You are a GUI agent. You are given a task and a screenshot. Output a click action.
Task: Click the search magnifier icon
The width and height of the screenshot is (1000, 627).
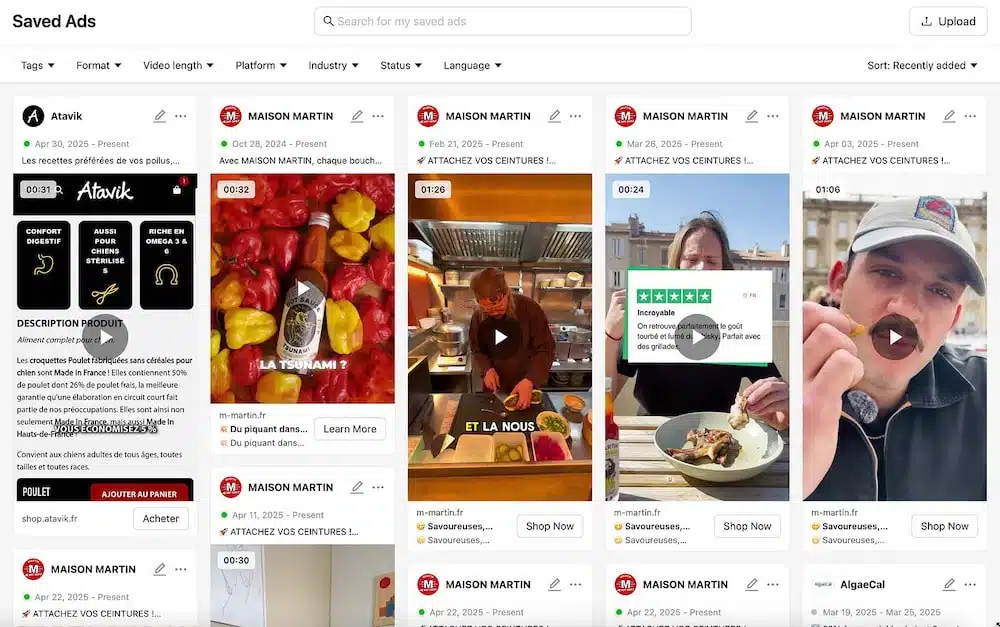[328, 21]
